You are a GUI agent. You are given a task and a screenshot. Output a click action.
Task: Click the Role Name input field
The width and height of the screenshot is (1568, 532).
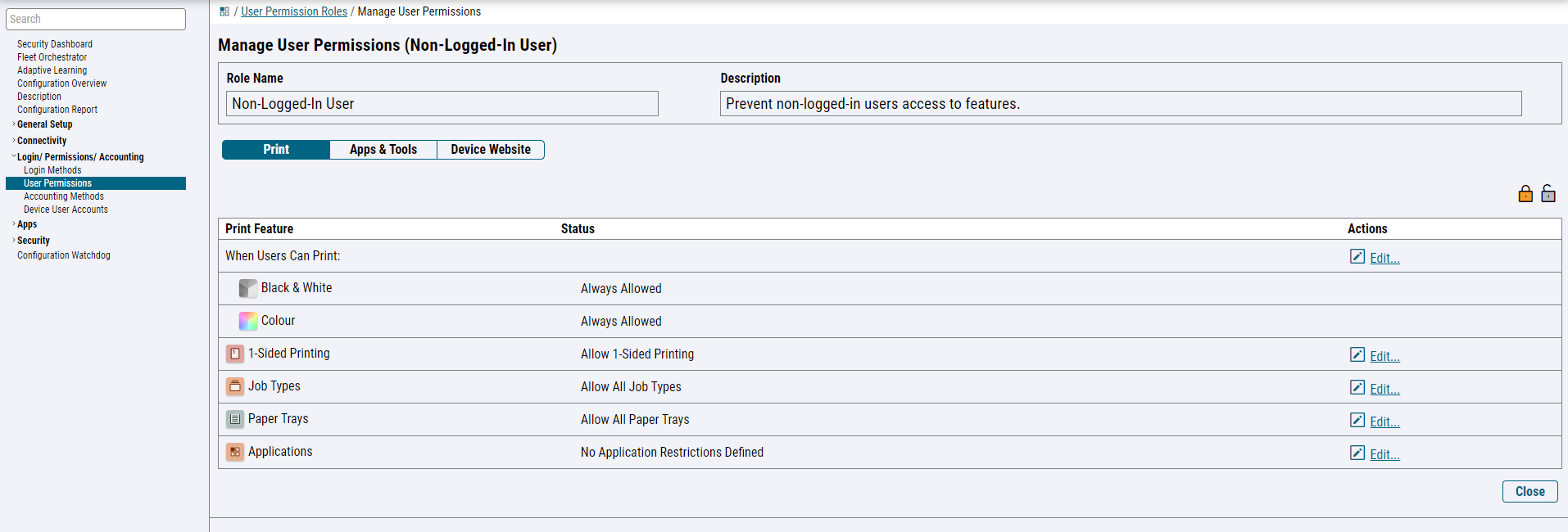coord(442,104)
